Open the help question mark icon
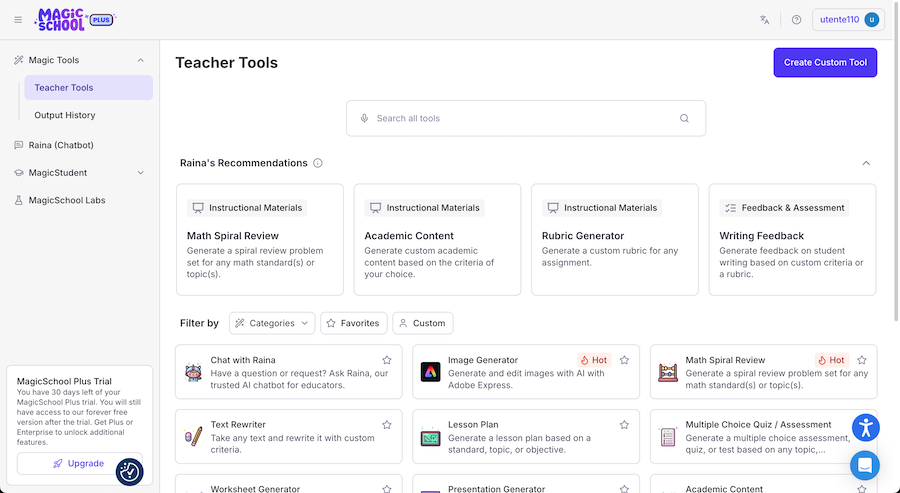Screen dimensions: 900x493 [x=796, y=20]
